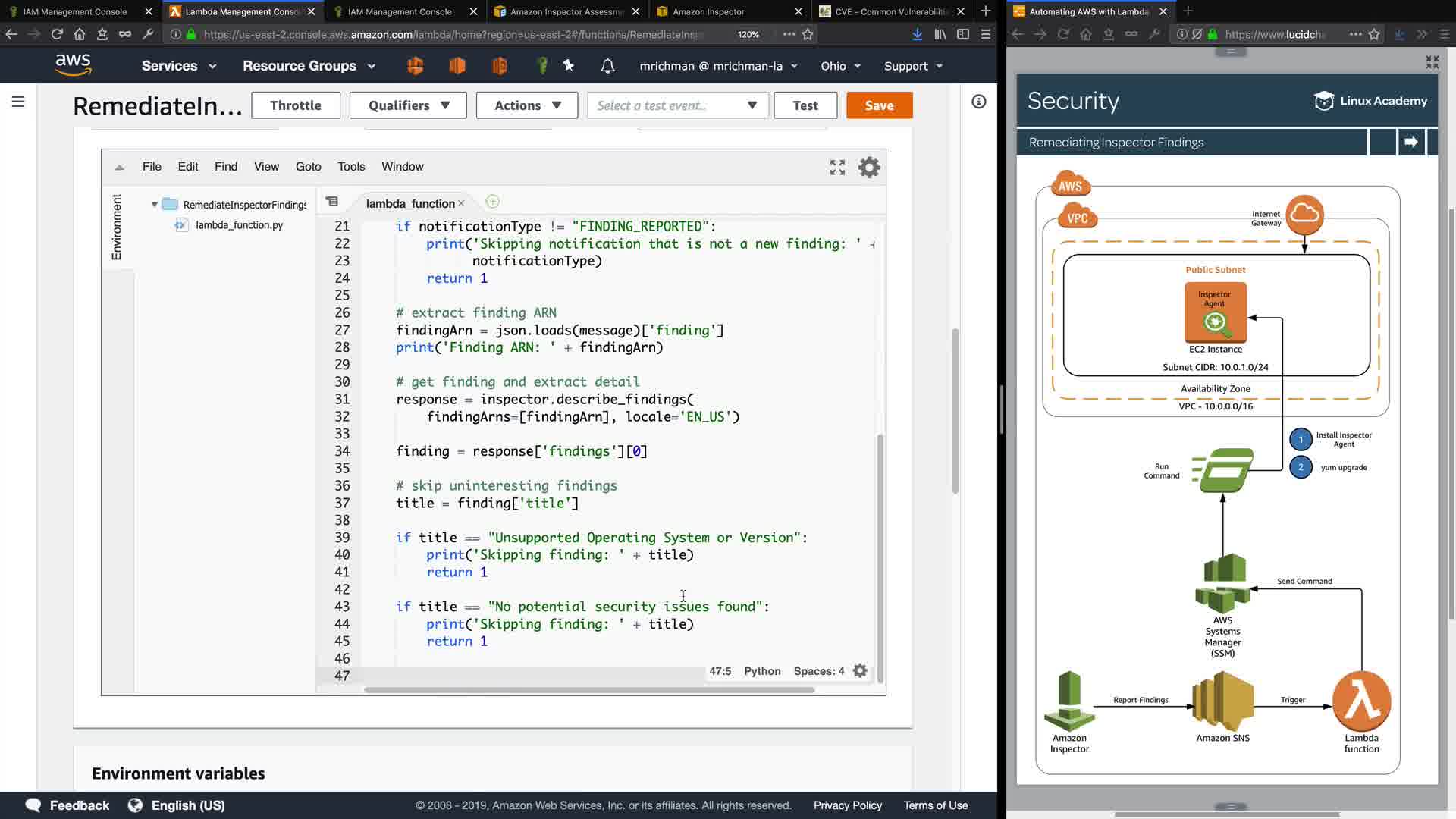Open the Goto menu in the editor

pos(308,167)
